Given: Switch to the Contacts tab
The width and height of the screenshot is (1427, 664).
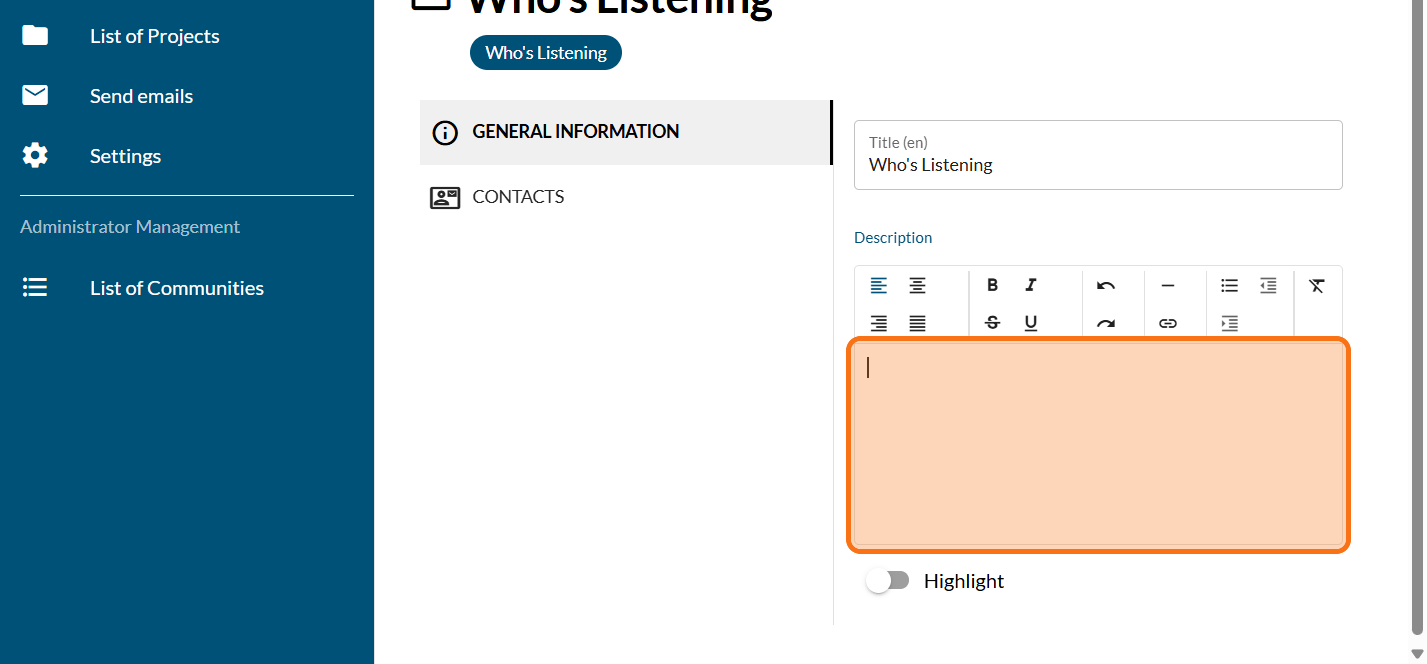Looking at the screenshot, I should [518, 197].
